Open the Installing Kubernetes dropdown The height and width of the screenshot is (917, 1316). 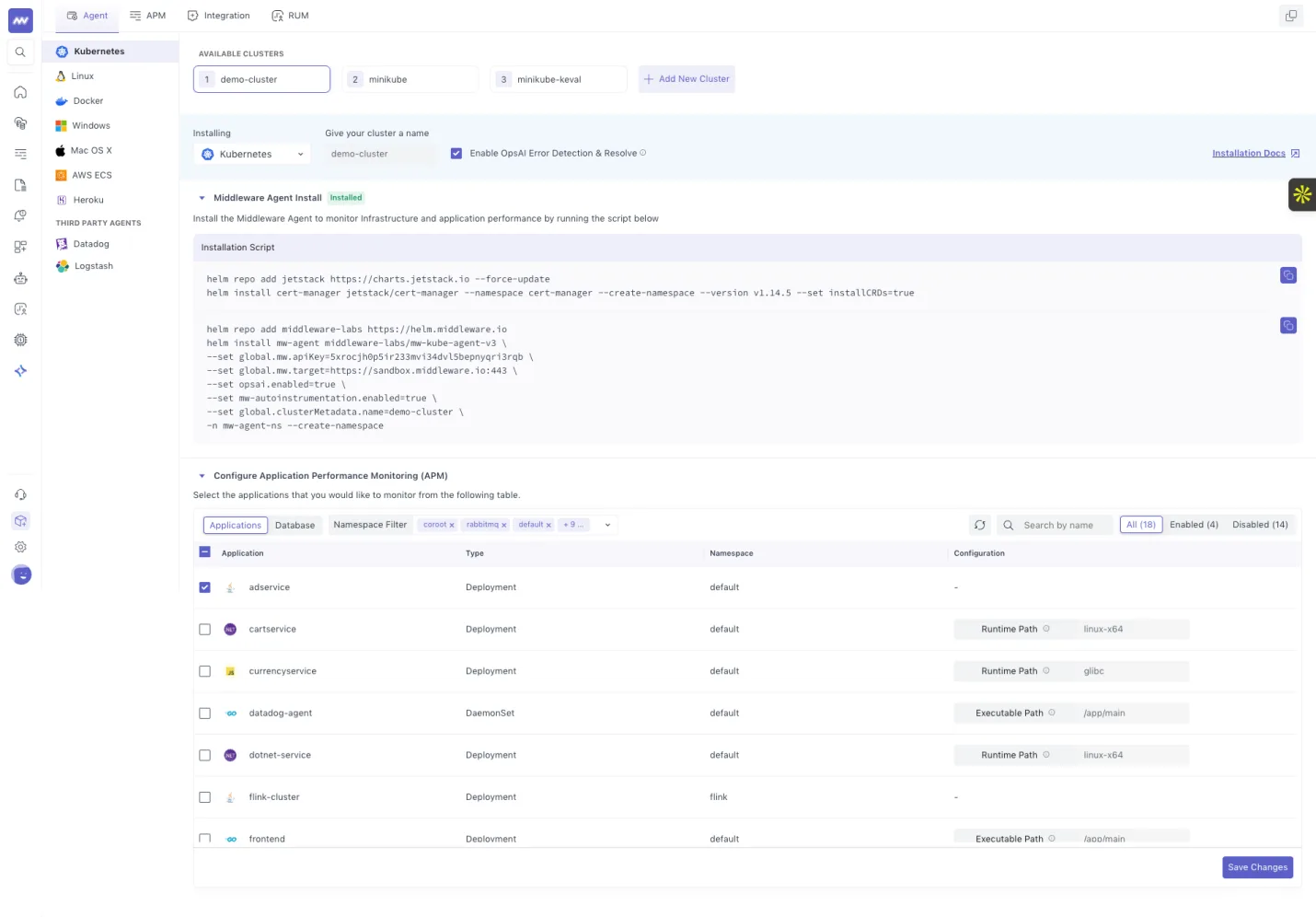point(251,154)
